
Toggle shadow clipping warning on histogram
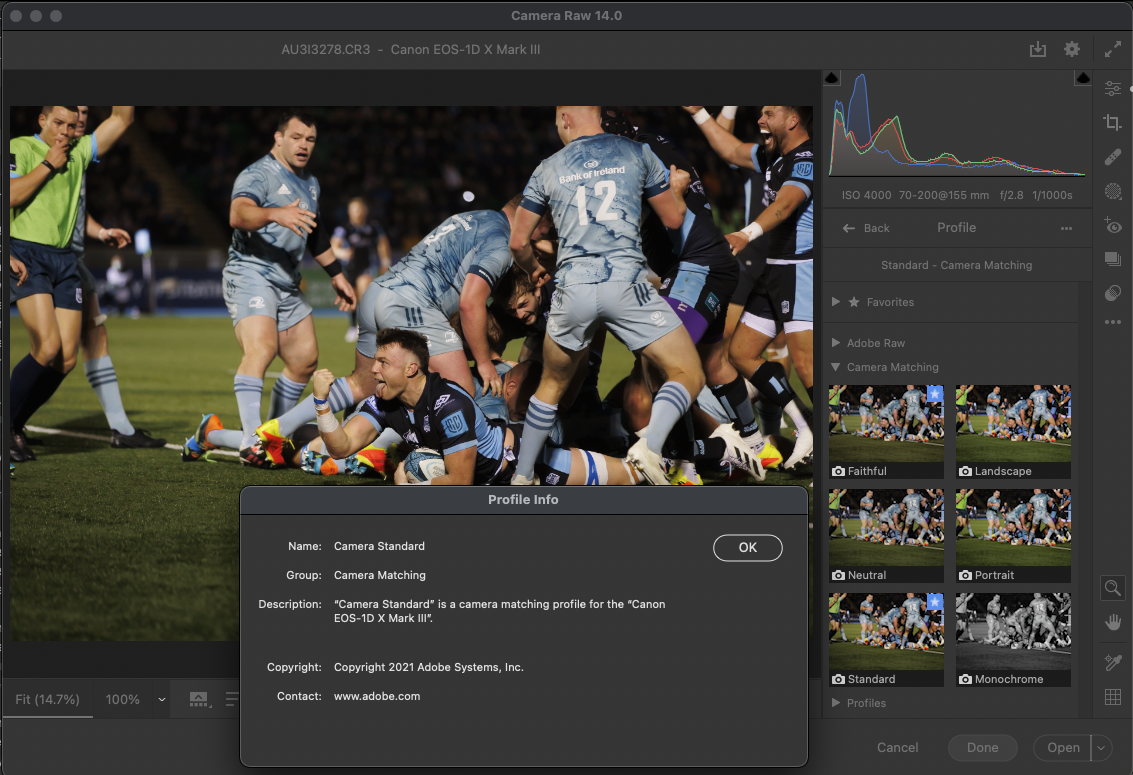831,76
